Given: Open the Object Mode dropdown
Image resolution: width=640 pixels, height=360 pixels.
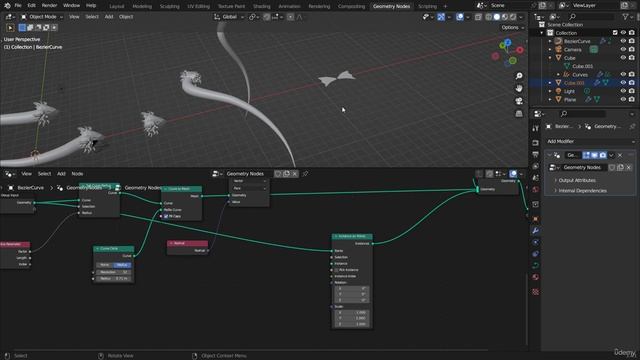Looking at the screenshot, I should coord(42,17).
